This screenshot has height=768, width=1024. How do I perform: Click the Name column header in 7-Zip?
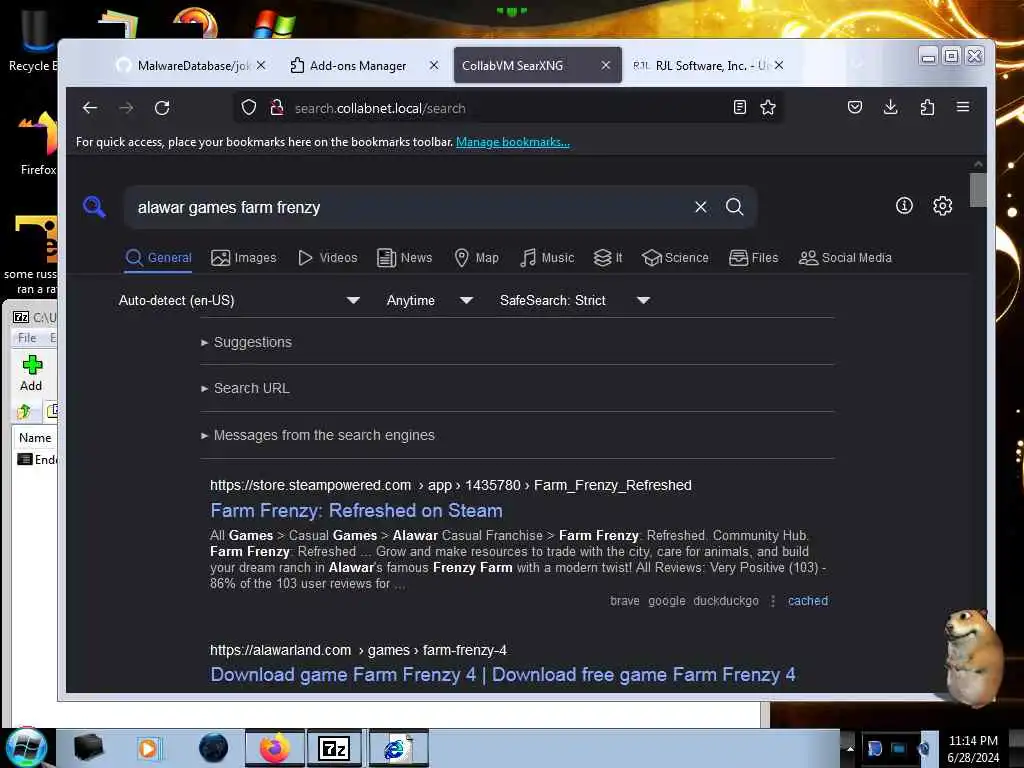pos(35,438)
